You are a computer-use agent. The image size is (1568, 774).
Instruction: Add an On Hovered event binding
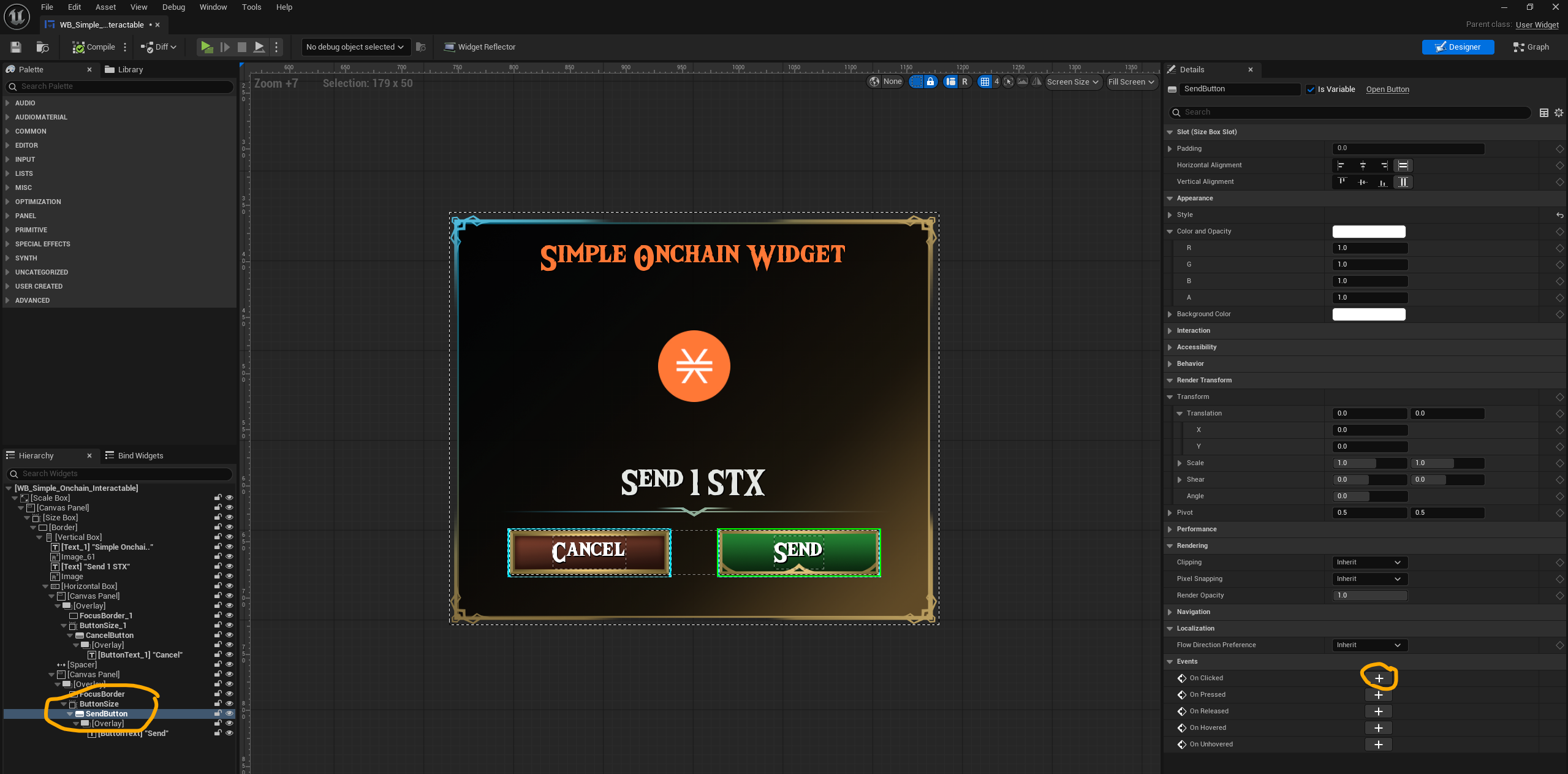click(1379, 728)
